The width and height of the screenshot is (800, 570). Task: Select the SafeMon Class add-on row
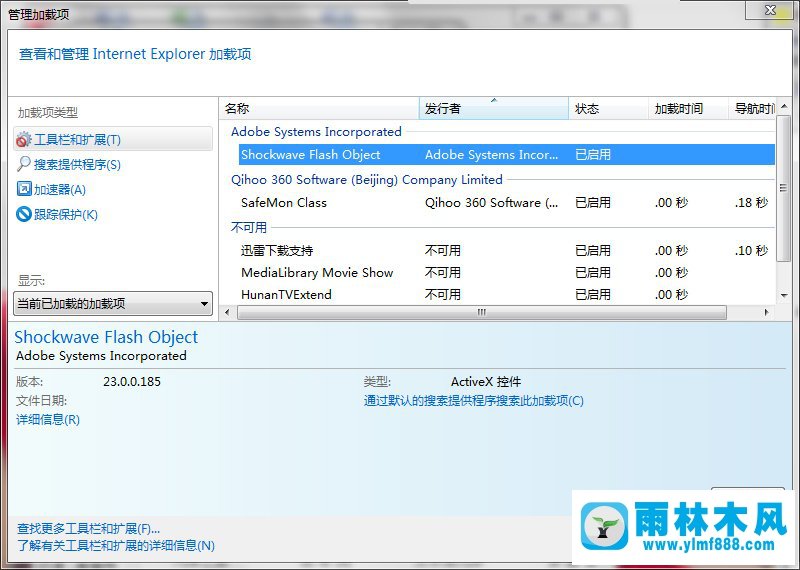pos(507,203)
